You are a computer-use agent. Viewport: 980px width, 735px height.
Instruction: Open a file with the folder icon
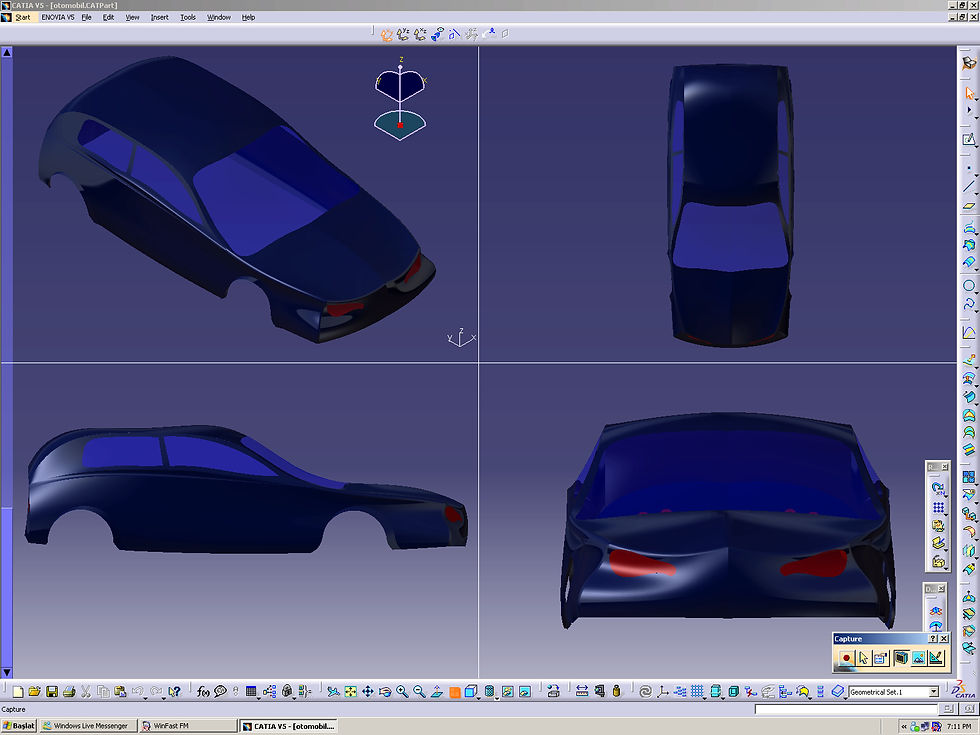tap(34, 691)
